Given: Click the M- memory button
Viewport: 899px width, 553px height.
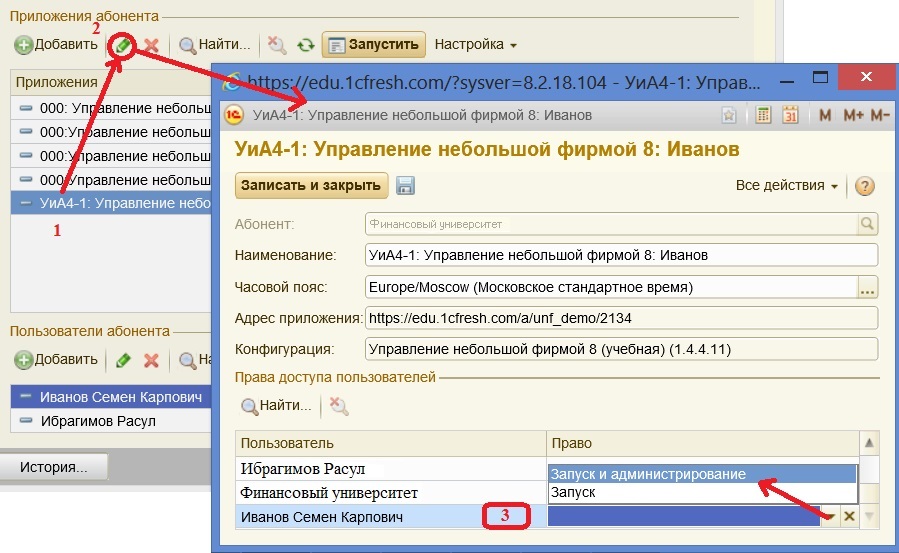Looking at the screenshot, I should click(x=880, y=115).
